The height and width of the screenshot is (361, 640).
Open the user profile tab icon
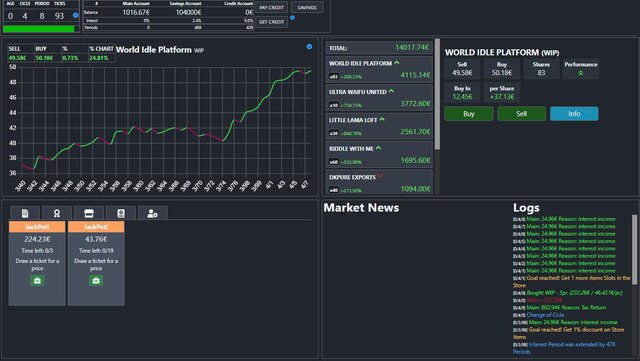point(152,213)
